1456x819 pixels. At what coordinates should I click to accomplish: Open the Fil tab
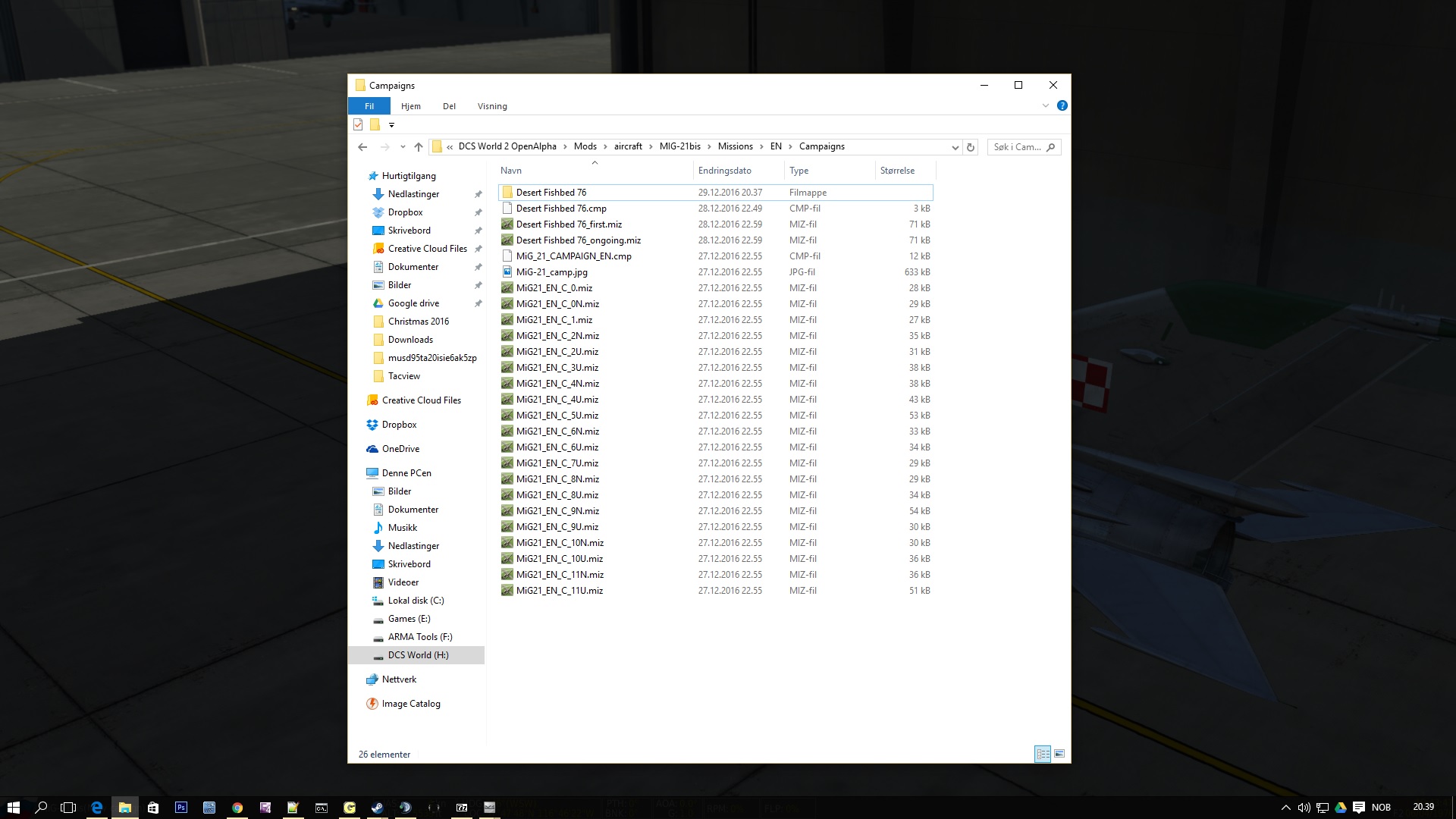tap(369, 106)
